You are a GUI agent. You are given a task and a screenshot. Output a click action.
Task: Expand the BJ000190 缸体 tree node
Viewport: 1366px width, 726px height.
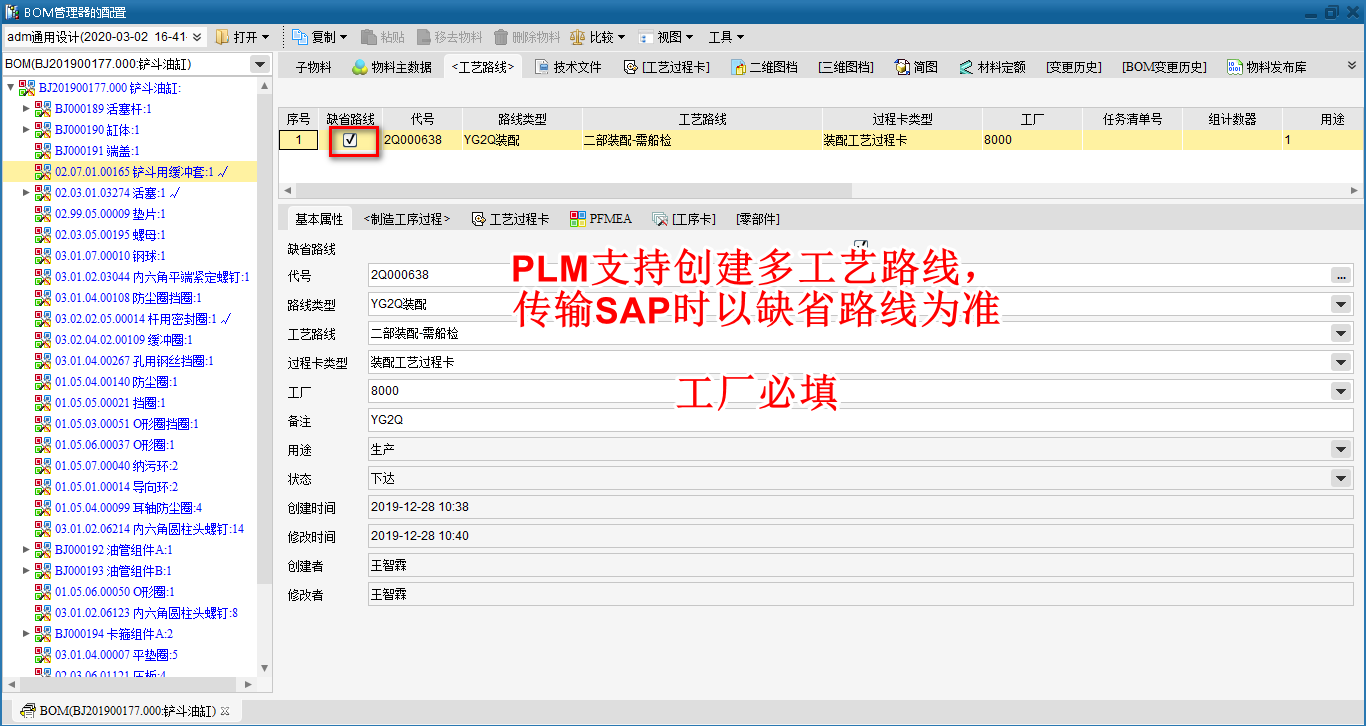point(27,130)
